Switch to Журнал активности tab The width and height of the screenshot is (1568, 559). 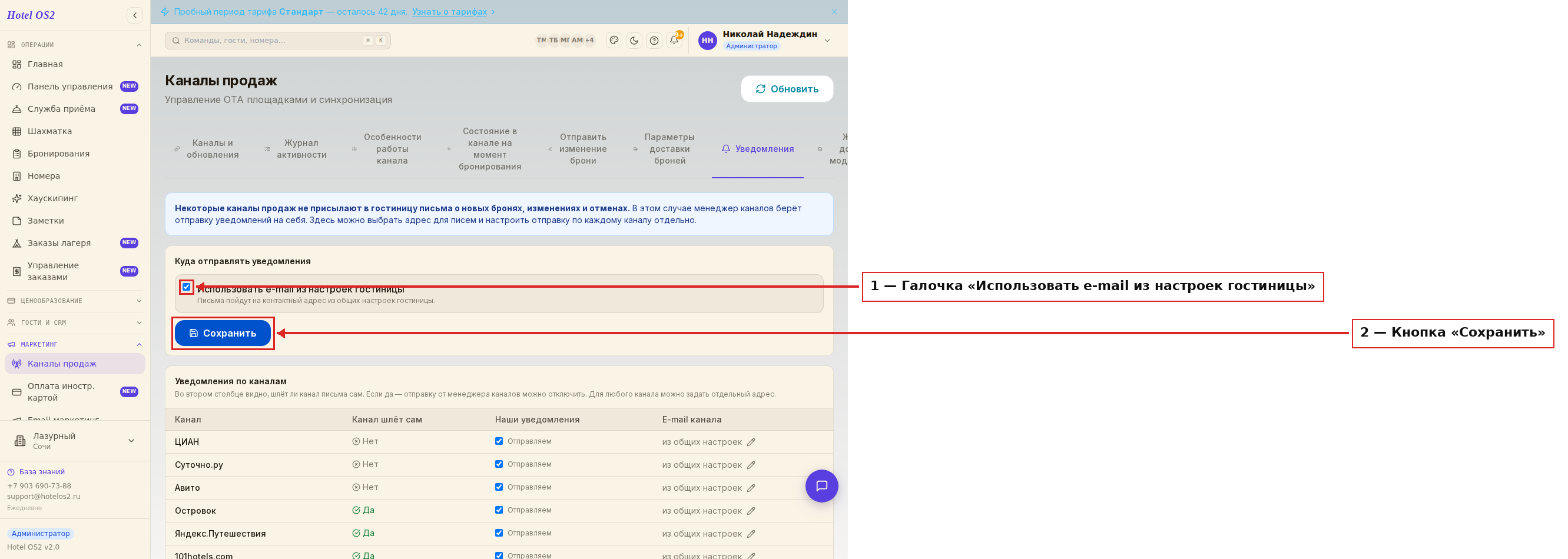click(x=298, y=149)
